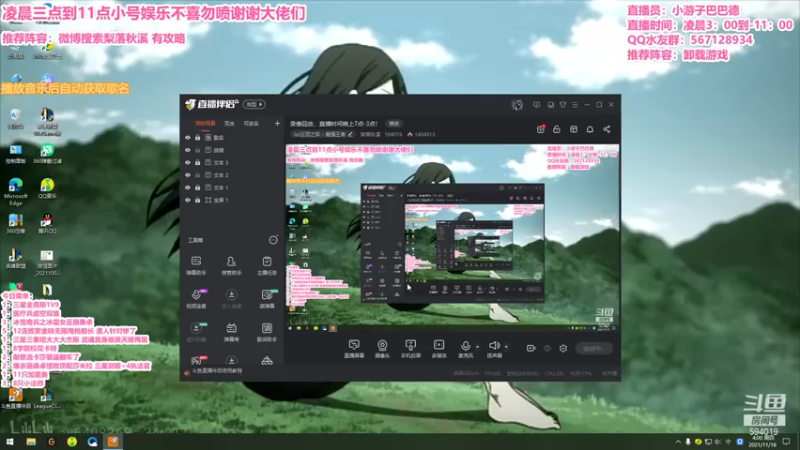Click the orange 直播伴侣 taskbar icon
The height and width of the screenshot is (450, 800).
coord(113,442)
